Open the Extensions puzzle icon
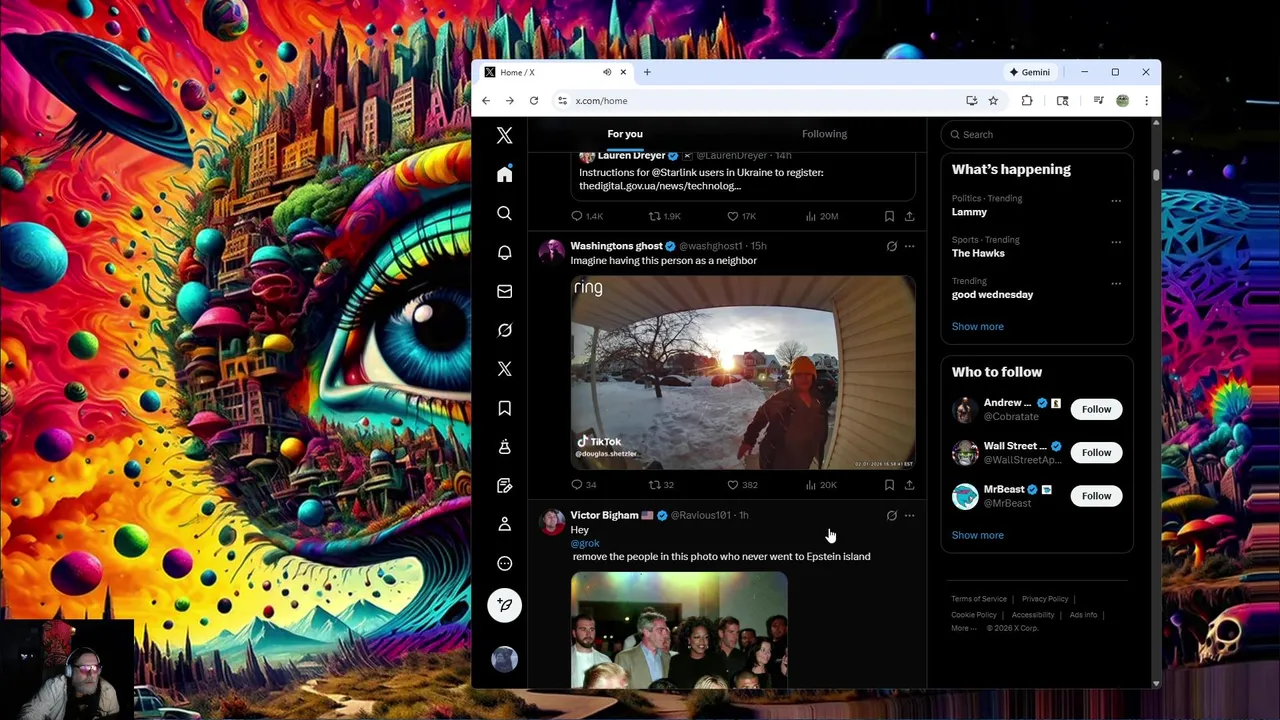The width and height of the screenshot is (1280, 720). coord(1027,101)
